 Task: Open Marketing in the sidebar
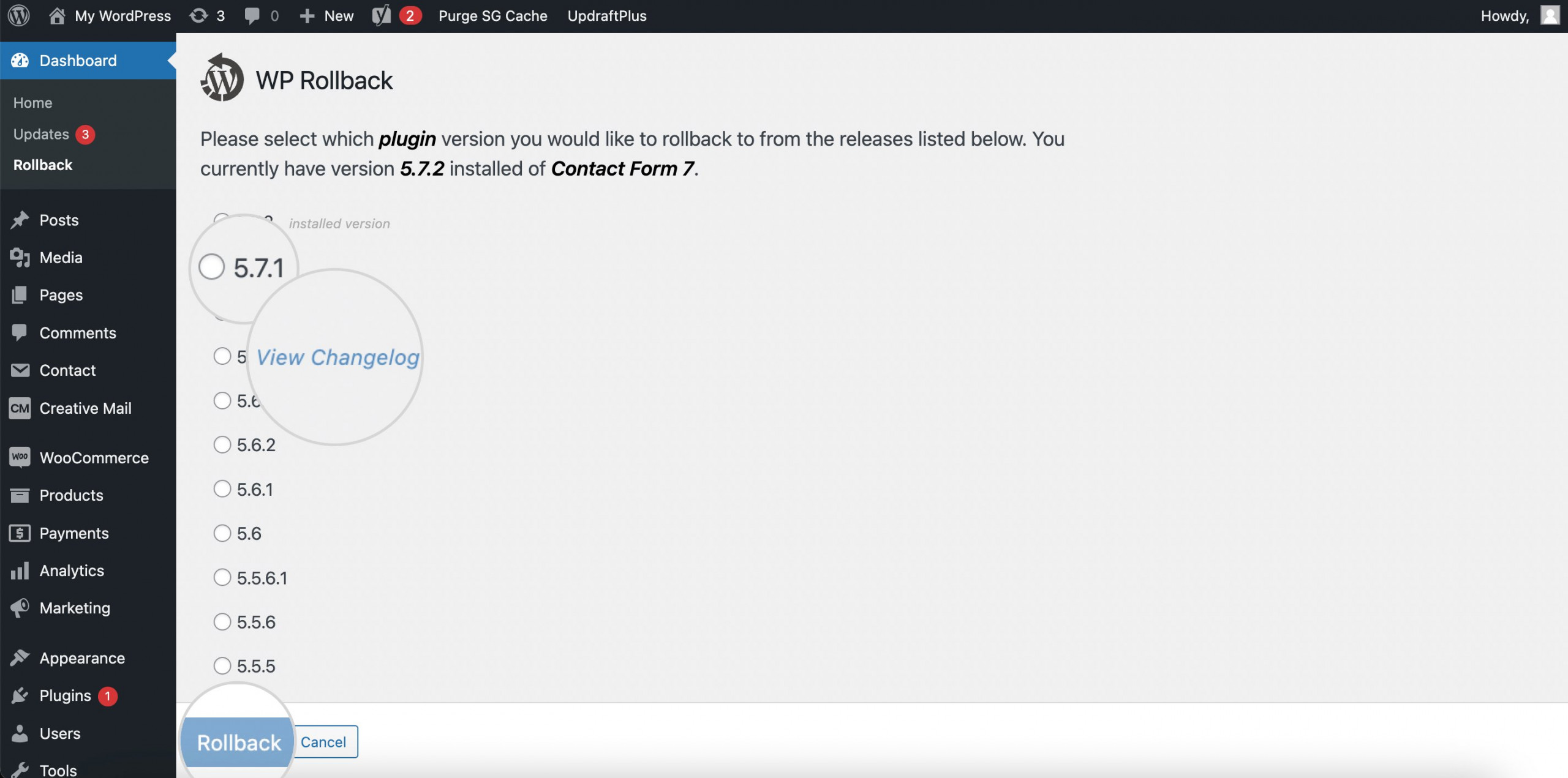coord(75,608)
